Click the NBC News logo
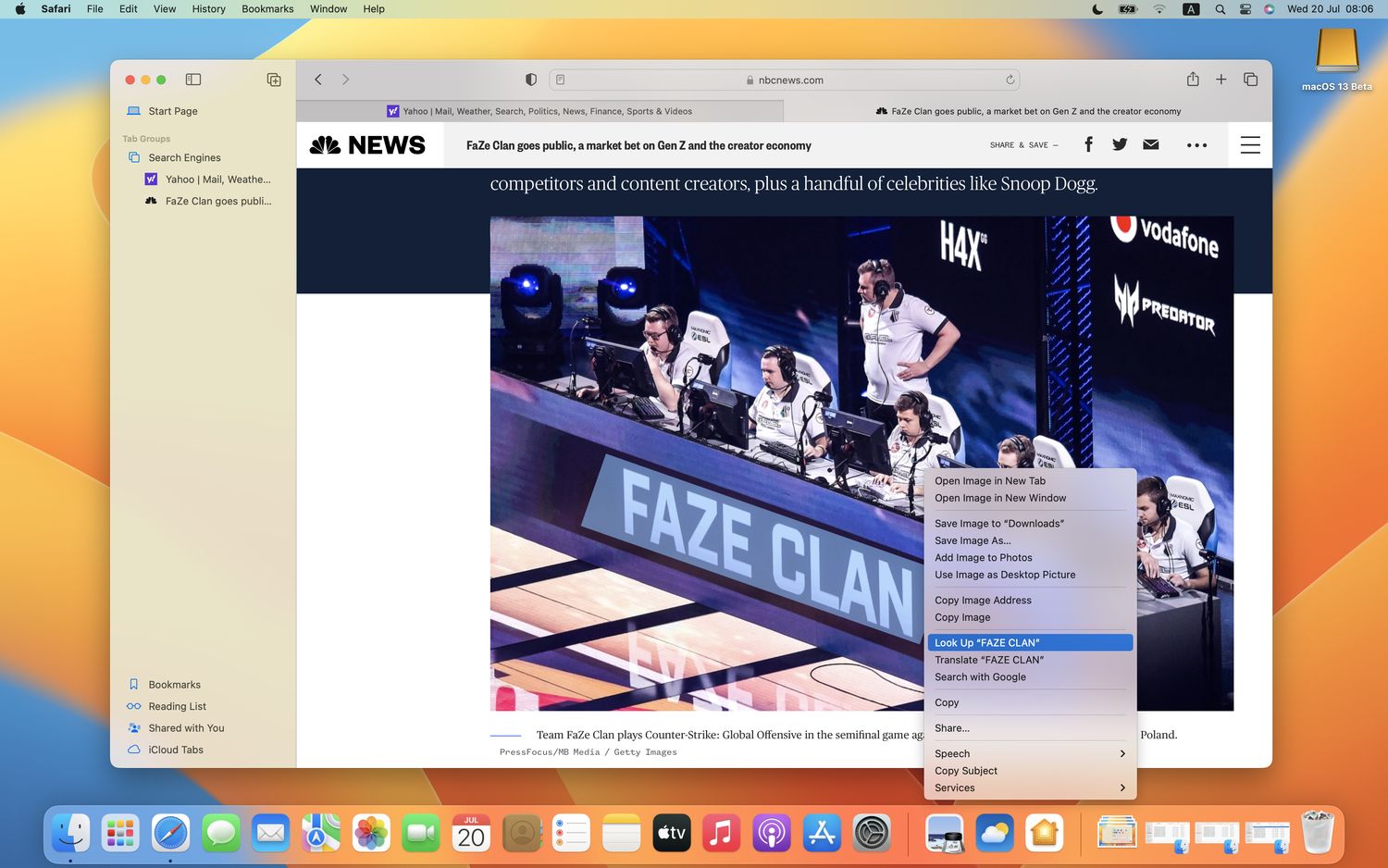The width and height of the screenshot is (1388, 868). coord(368,145)
